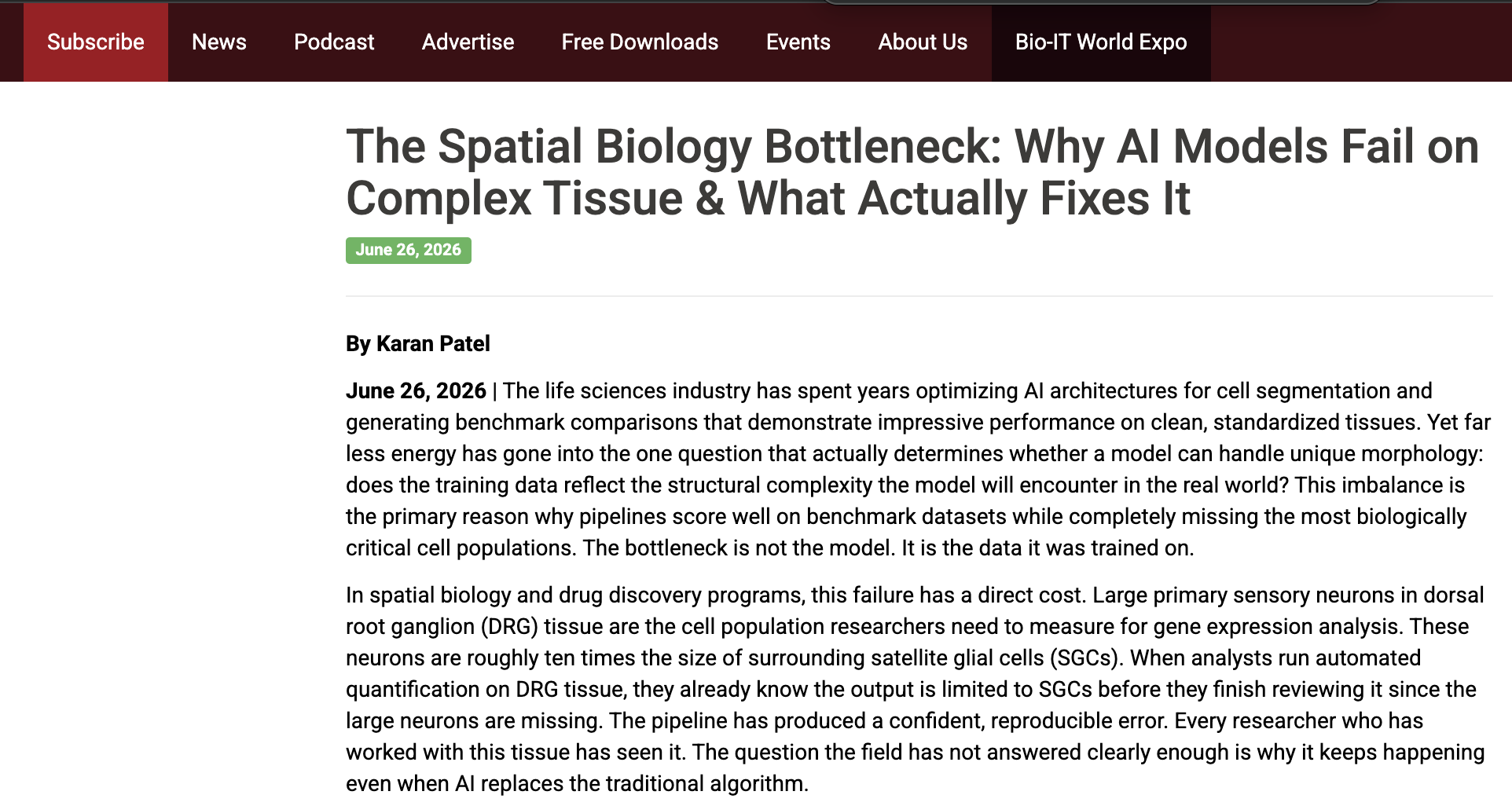Click the 'By Karan Patel' author byline
This screenshot has width=1512, height=806.
(x=418, y=343)
